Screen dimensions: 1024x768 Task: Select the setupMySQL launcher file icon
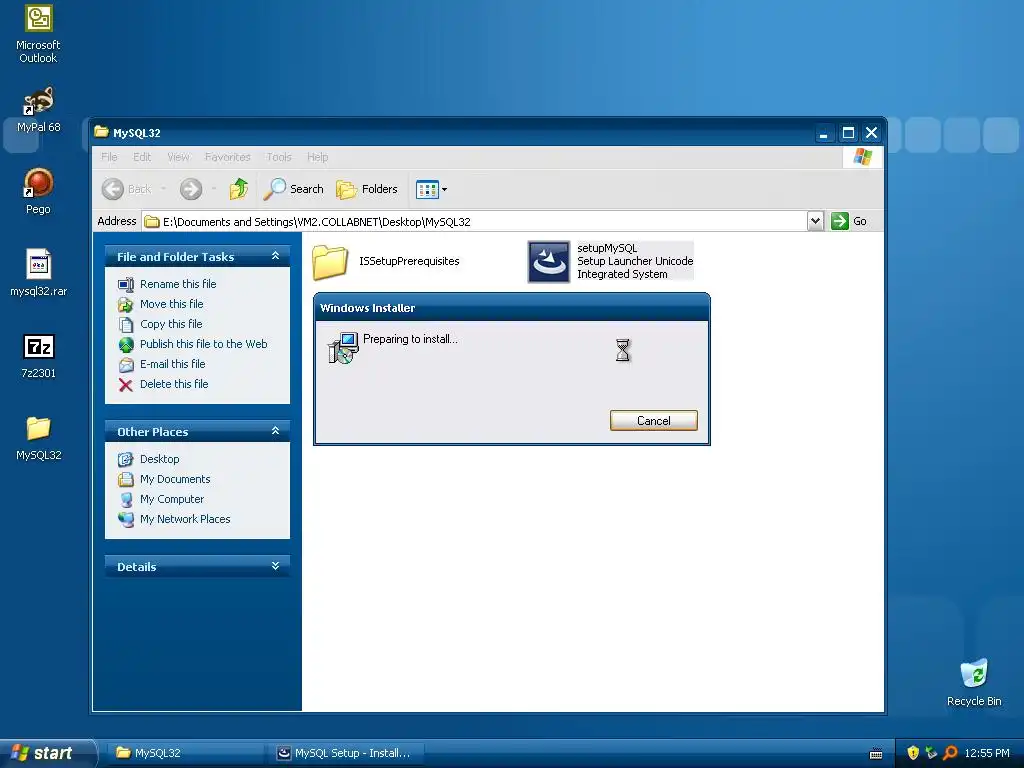tap(549, 262)
